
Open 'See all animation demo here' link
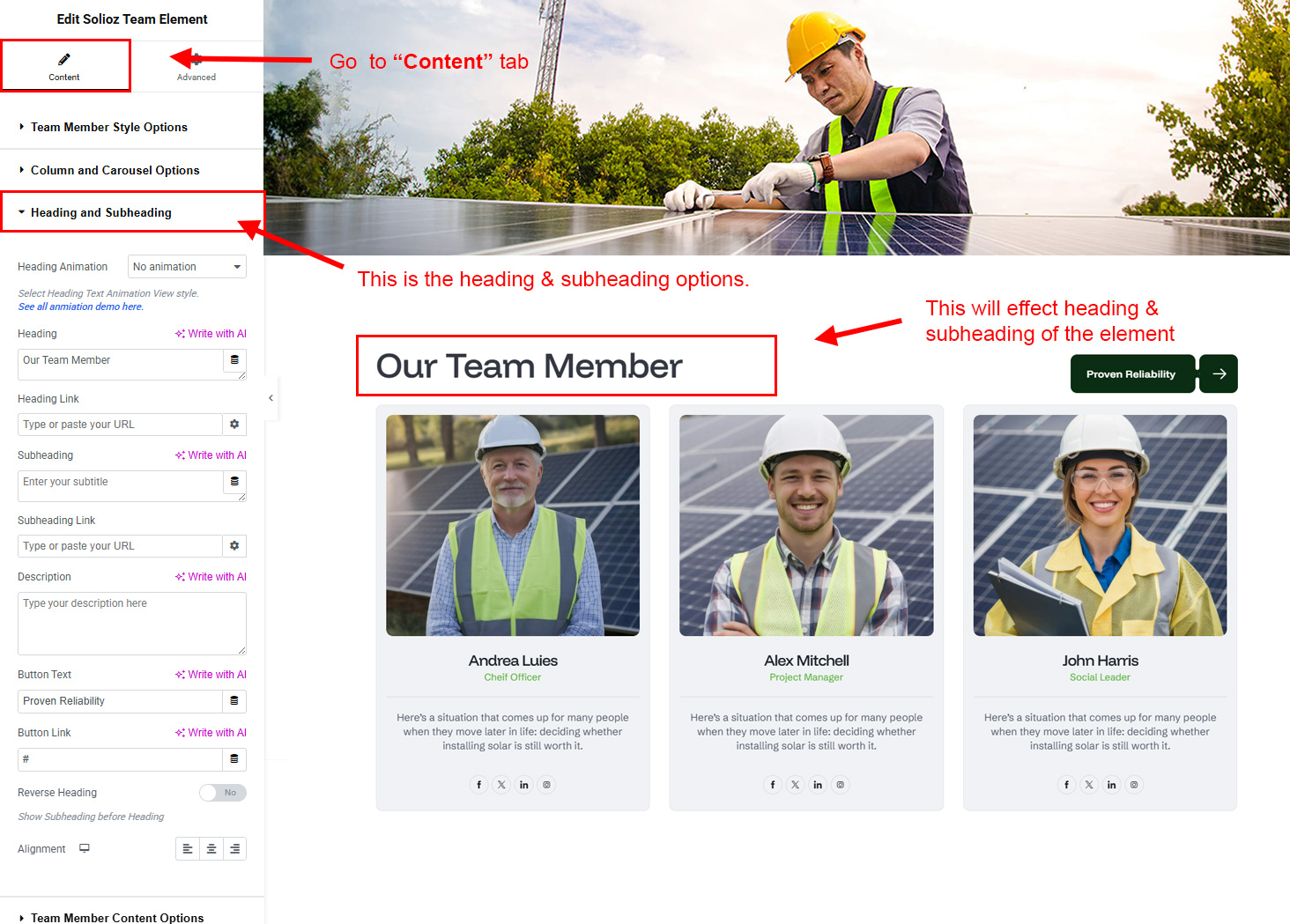(x=80, y=307)
